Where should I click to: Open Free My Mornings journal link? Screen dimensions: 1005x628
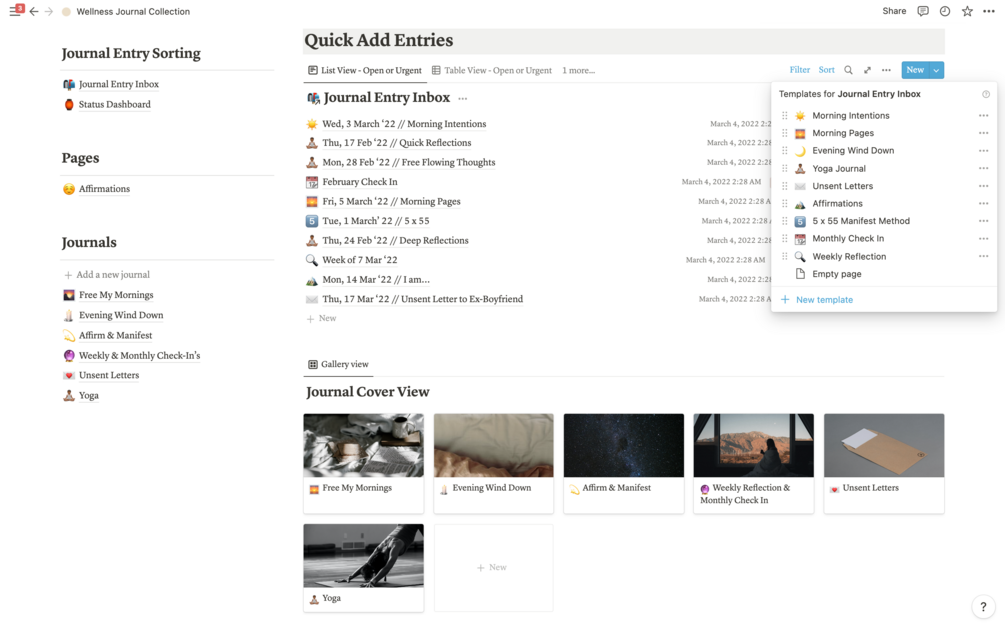(108, 295)
